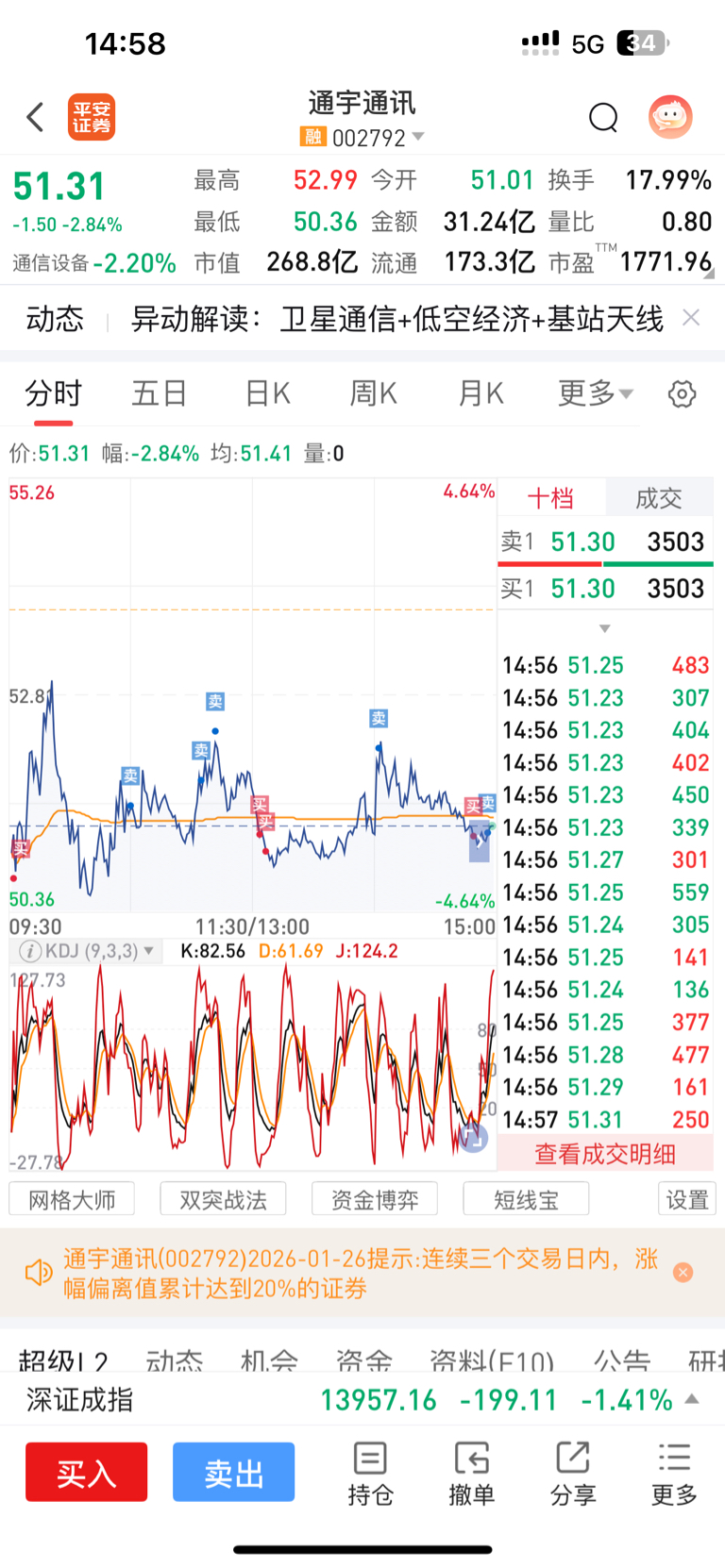Tap trade row with volume 559
Image resolution: width=725 pixels, height=1568 pixels.
point(605,892)
